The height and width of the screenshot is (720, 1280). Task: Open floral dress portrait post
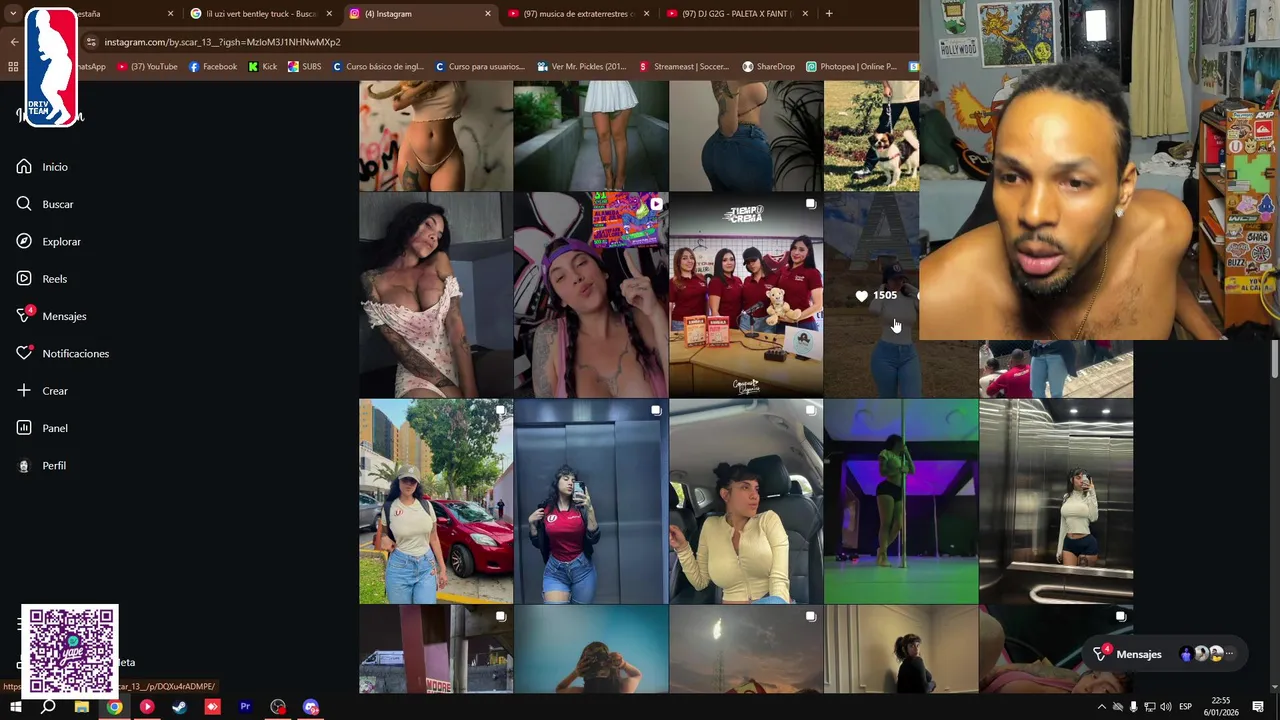[x=436, y=295]
